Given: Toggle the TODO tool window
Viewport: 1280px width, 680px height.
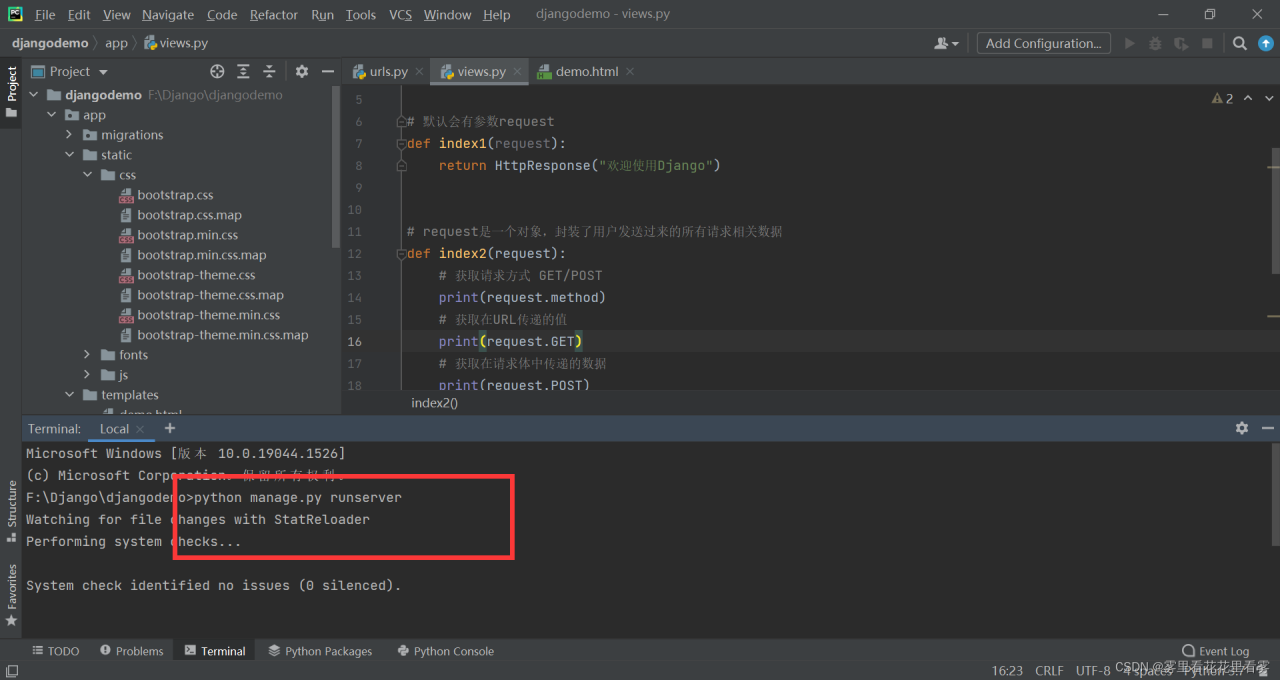Looking at the screenshot, I should coord(56,651).
